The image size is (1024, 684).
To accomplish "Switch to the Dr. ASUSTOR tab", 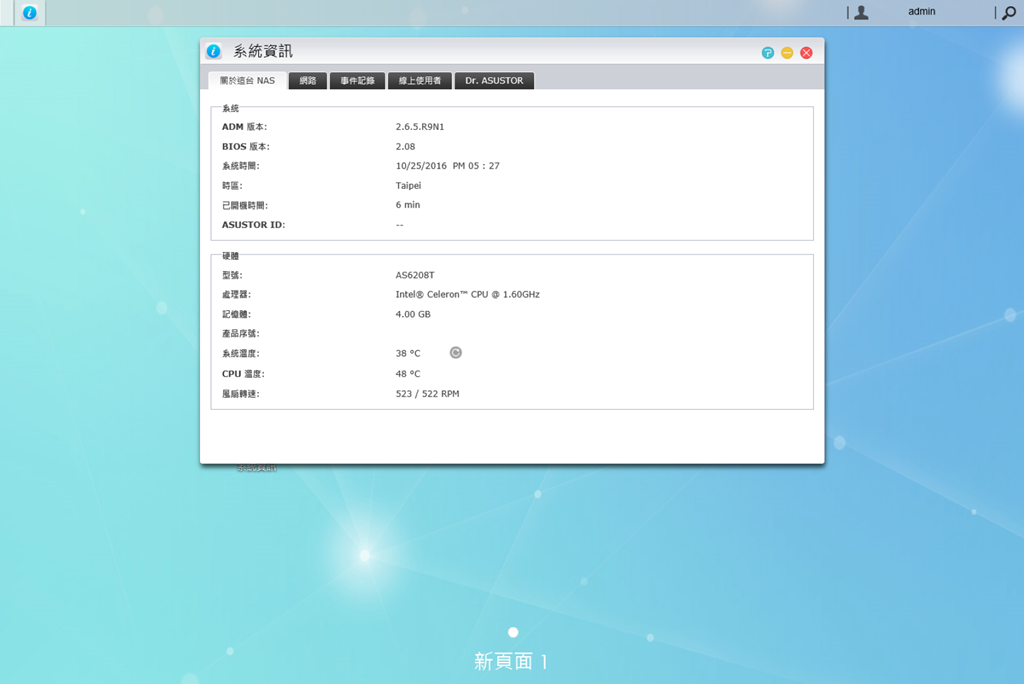I will click(x=494, y=80).
